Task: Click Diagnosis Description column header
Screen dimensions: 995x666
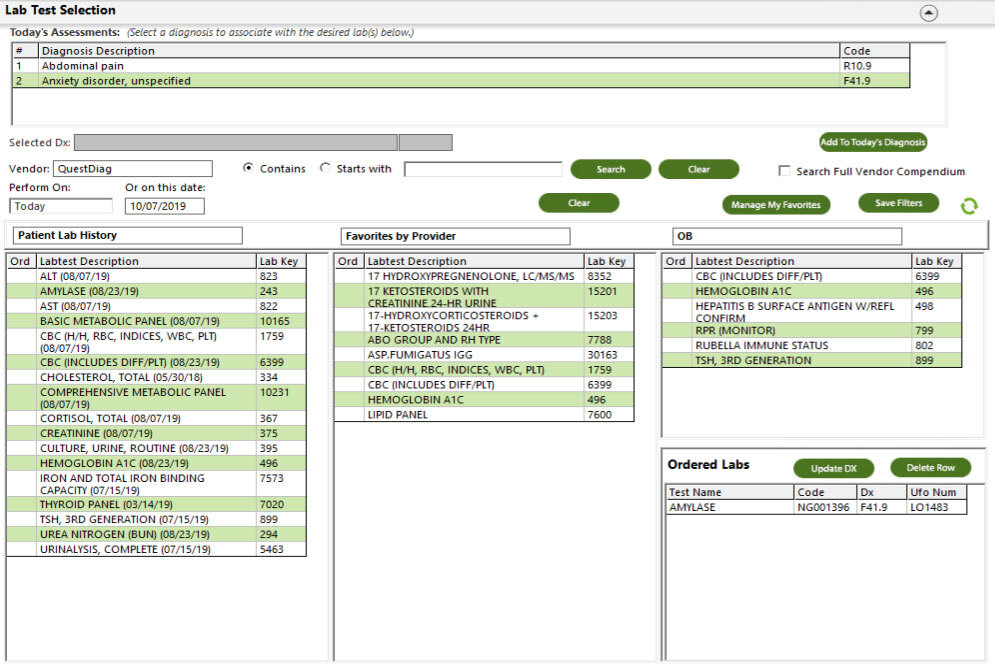Action: (438, 51)
